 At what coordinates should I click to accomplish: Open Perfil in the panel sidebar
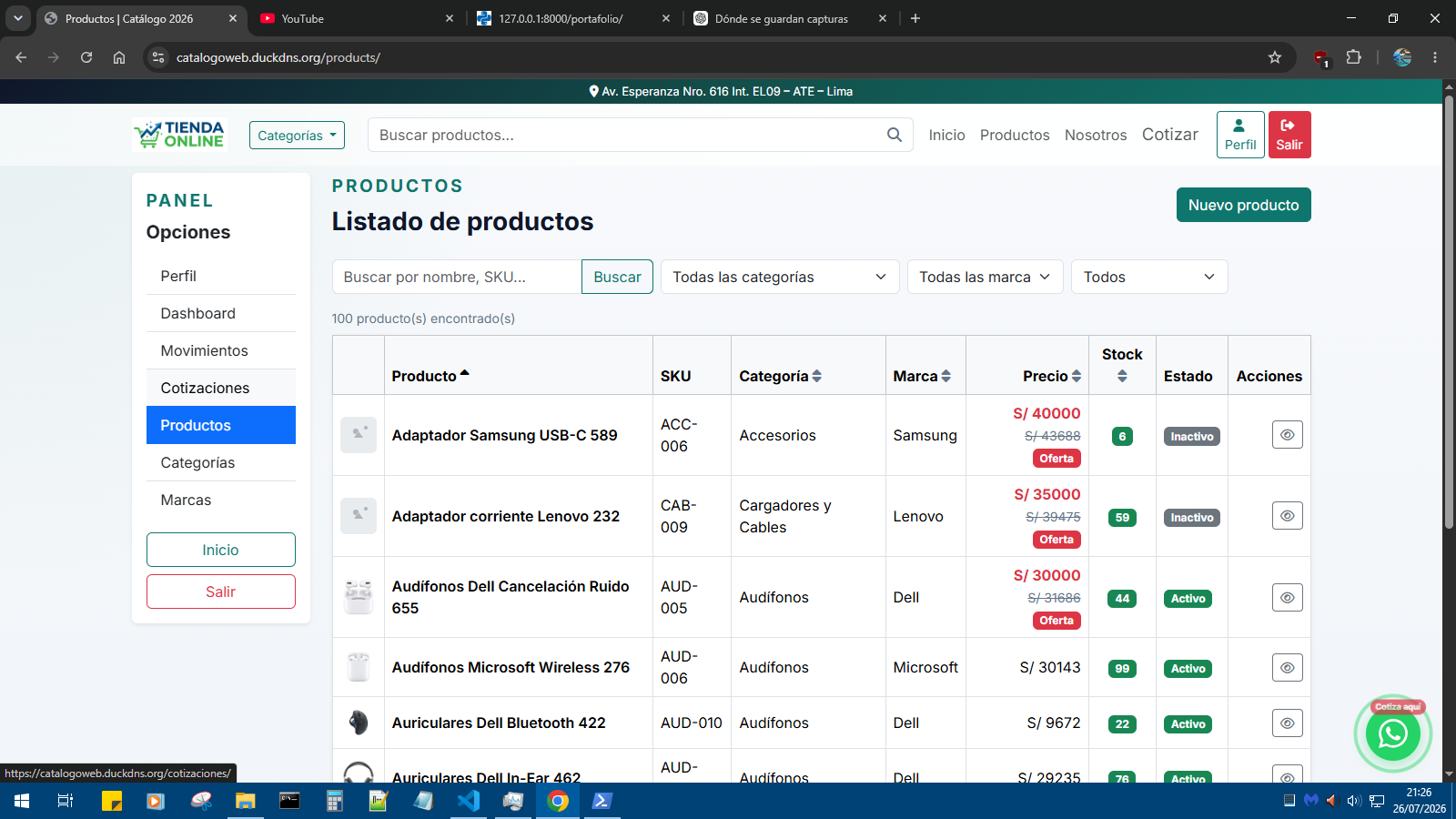[x=221, y=276]
